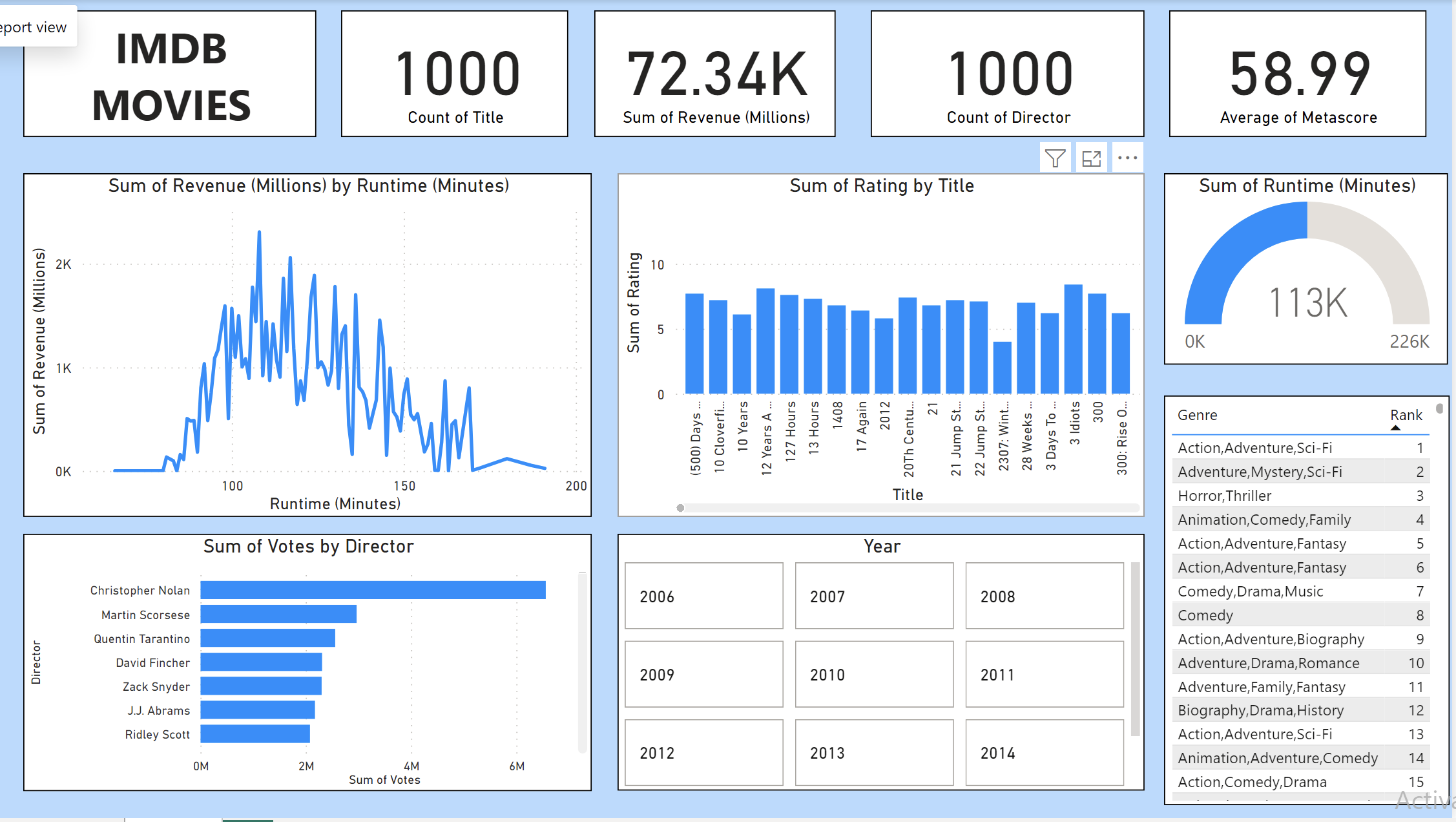Image resolution: width=1456 pixels, height=822 pixels.
Task: Select the Comedy genre row
Action: point(1205,615)
